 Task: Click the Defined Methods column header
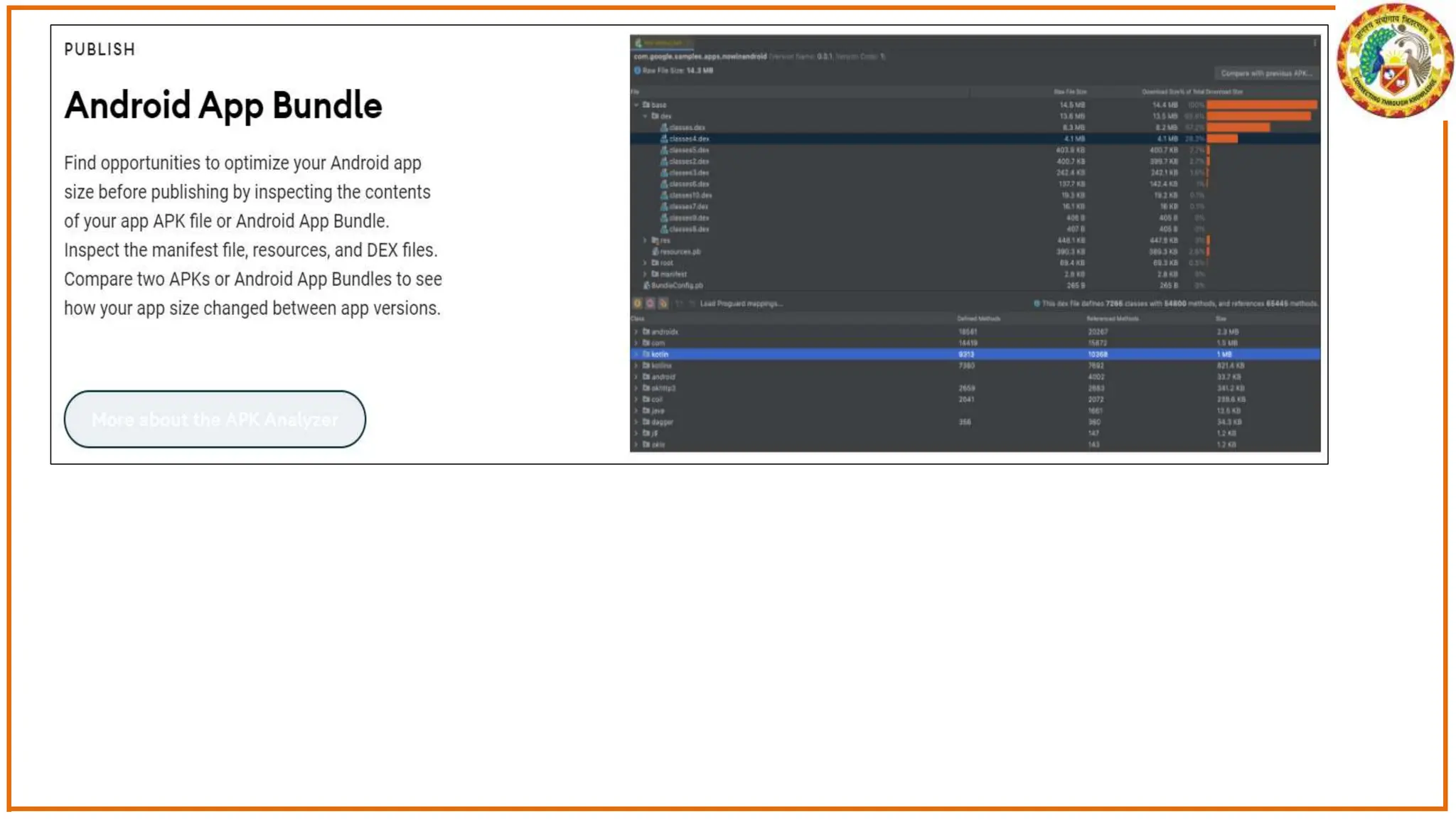click(978, 318)
